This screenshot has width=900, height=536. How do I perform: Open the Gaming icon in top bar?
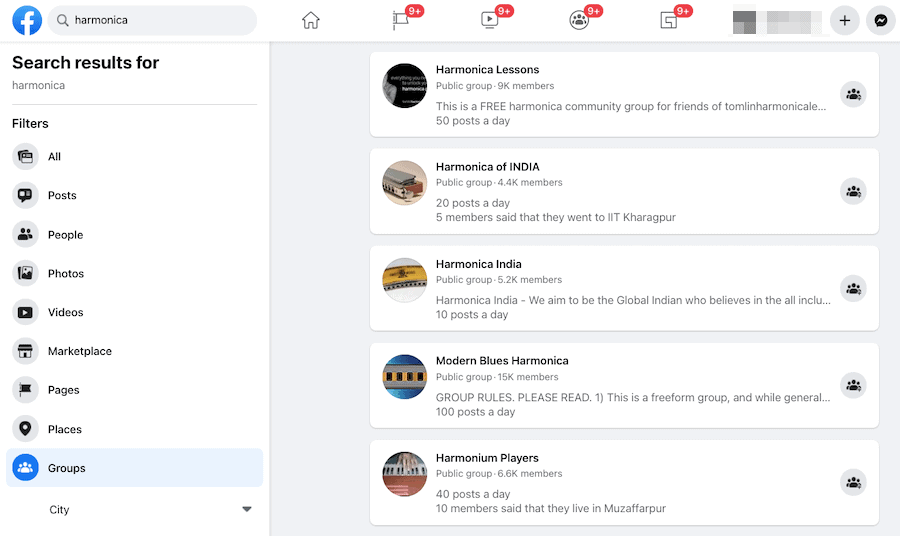click(668, 20)
